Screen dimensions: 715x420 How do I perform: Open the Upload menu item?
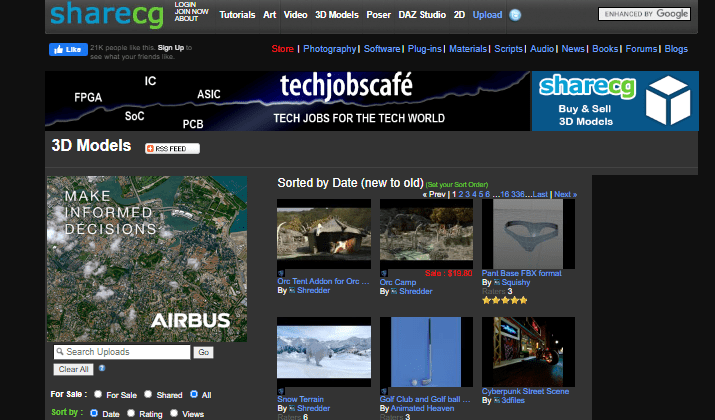[487, 15]
